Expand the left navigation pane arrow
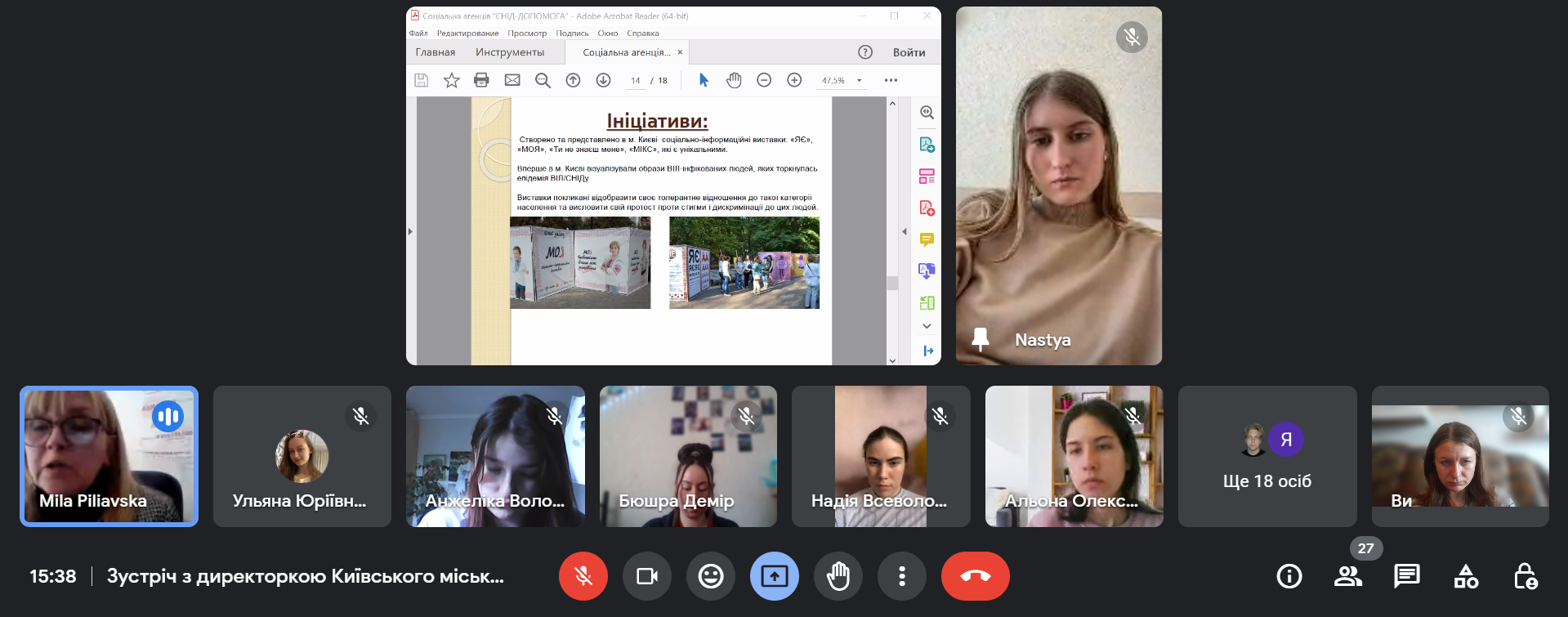Screen dimensions: 1568x617 [x=410, y=231]
